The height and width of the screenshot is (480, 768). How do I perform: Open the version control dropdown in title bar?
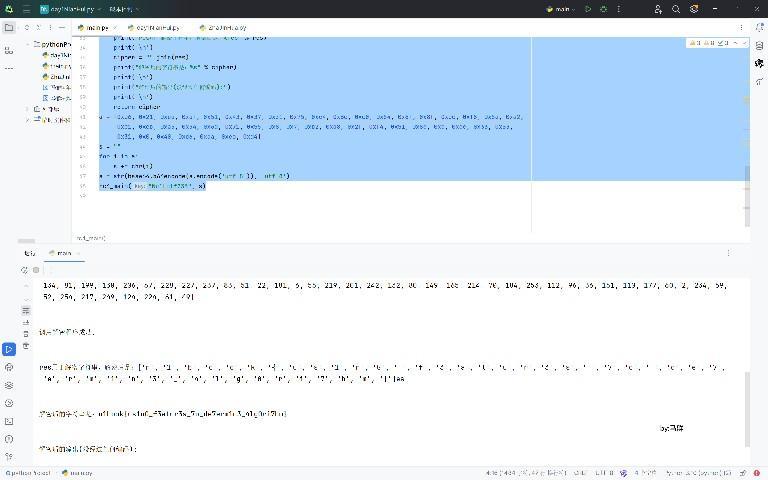coord(123,9)
